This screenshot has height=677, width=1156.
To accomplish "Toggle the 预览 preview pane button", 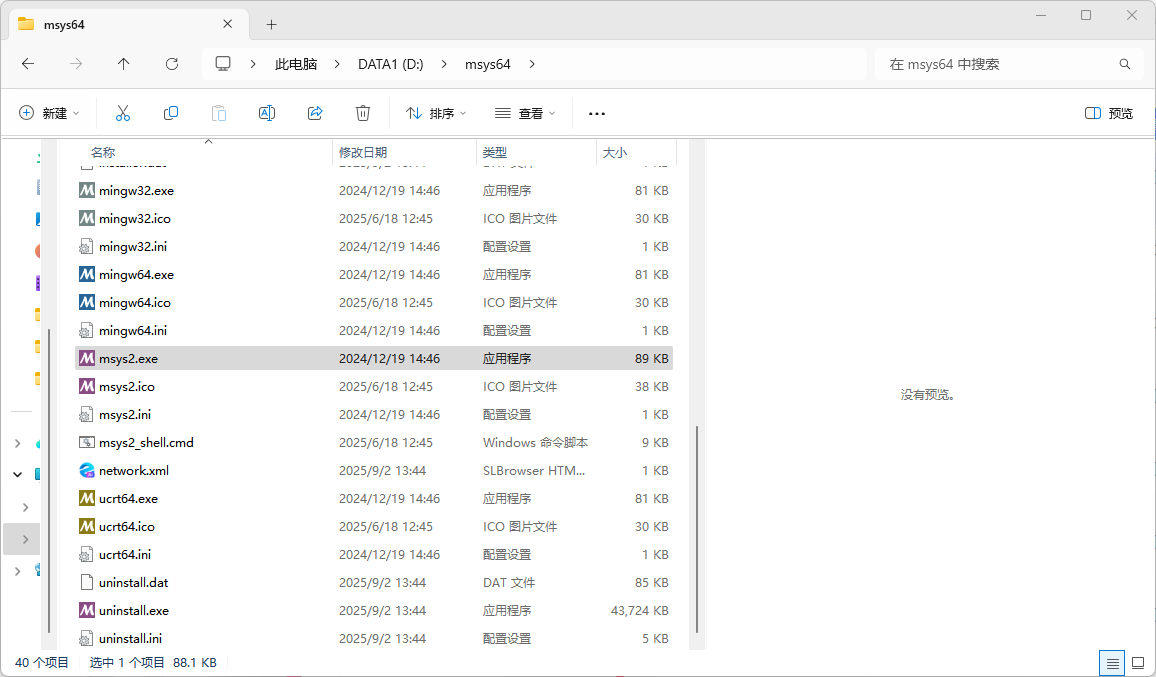I will coord(1109,113).
